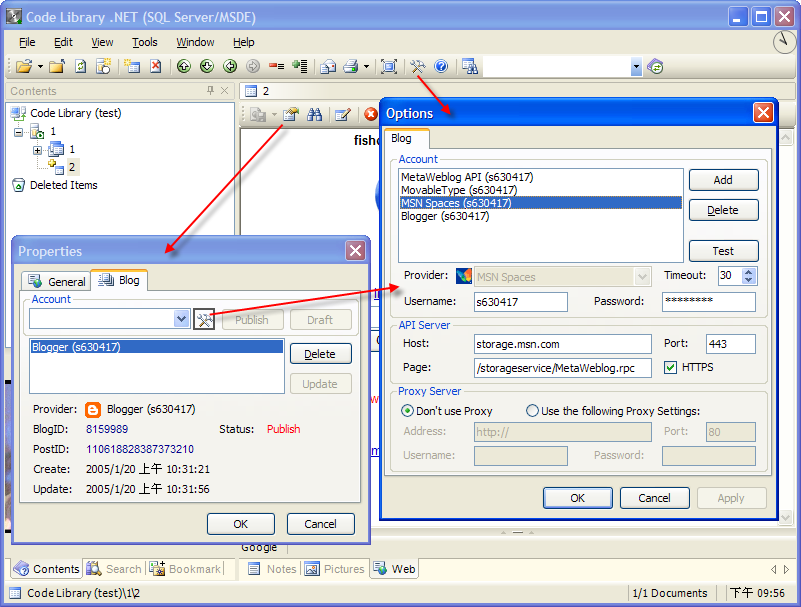Click the Host field storage.msn.com

click(562, 344)
